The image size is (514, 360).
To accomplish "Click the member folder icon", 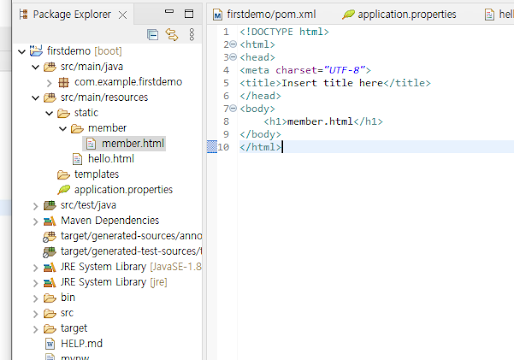I will 77,128.
